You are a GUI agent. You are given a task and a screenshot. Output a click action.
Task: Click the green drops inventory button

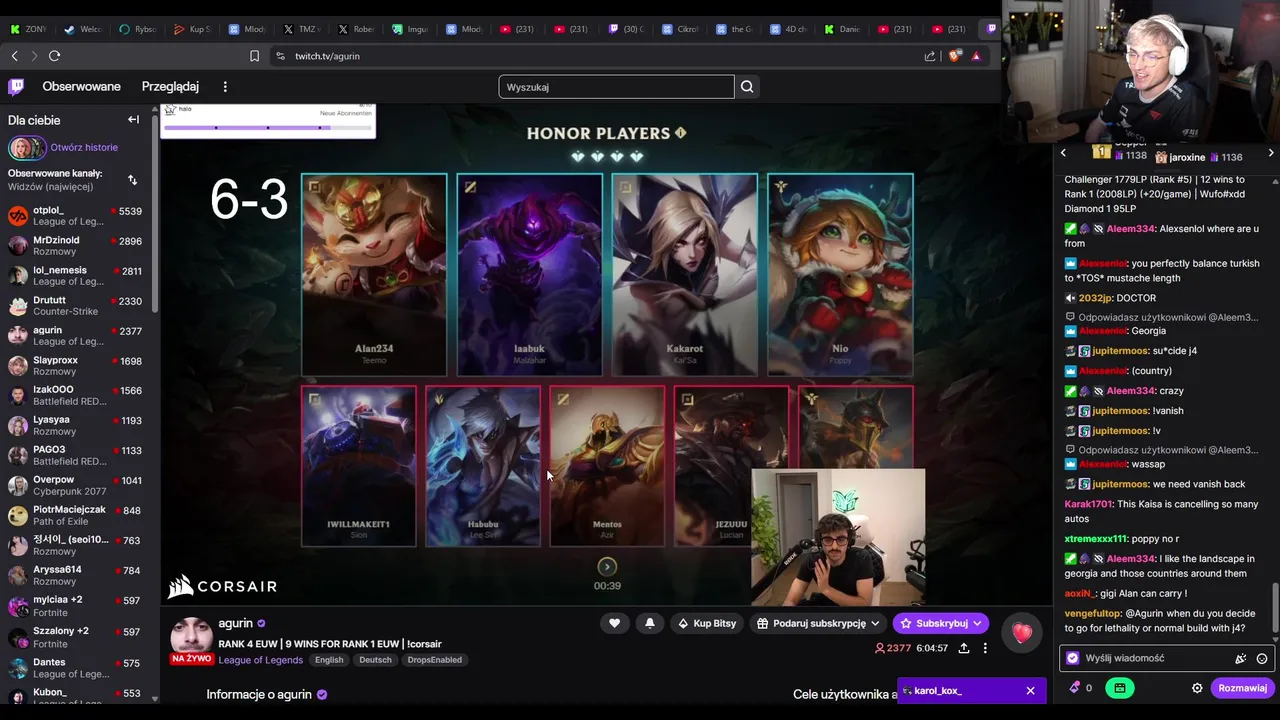[1119, 688]
